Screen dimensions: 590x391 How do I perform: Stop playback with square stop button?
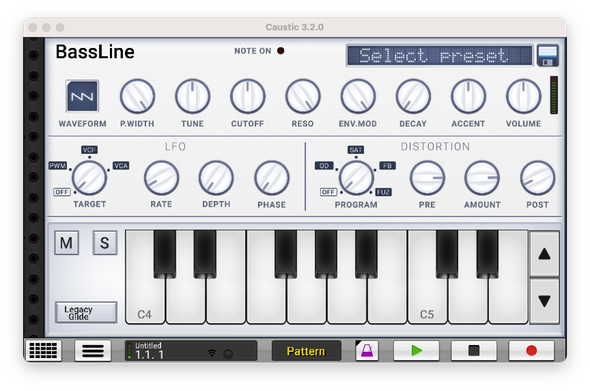coord(474,350)
